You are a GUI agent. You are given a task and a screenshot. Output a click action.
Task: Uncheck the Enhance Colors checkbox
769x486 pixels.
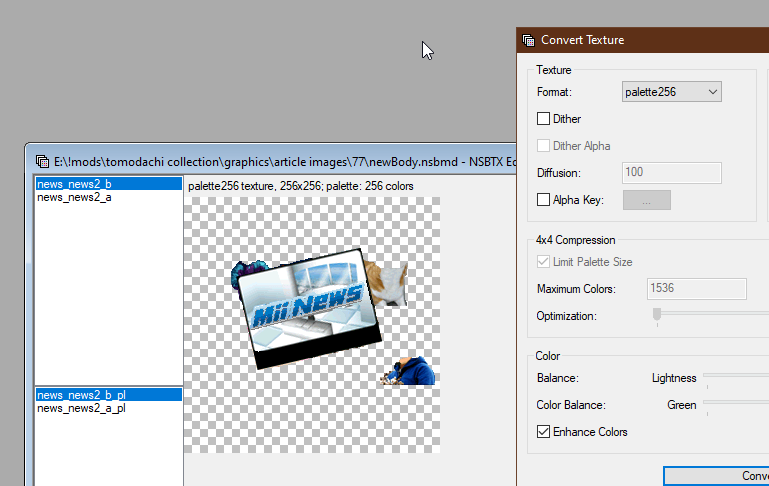coord(543,432)
